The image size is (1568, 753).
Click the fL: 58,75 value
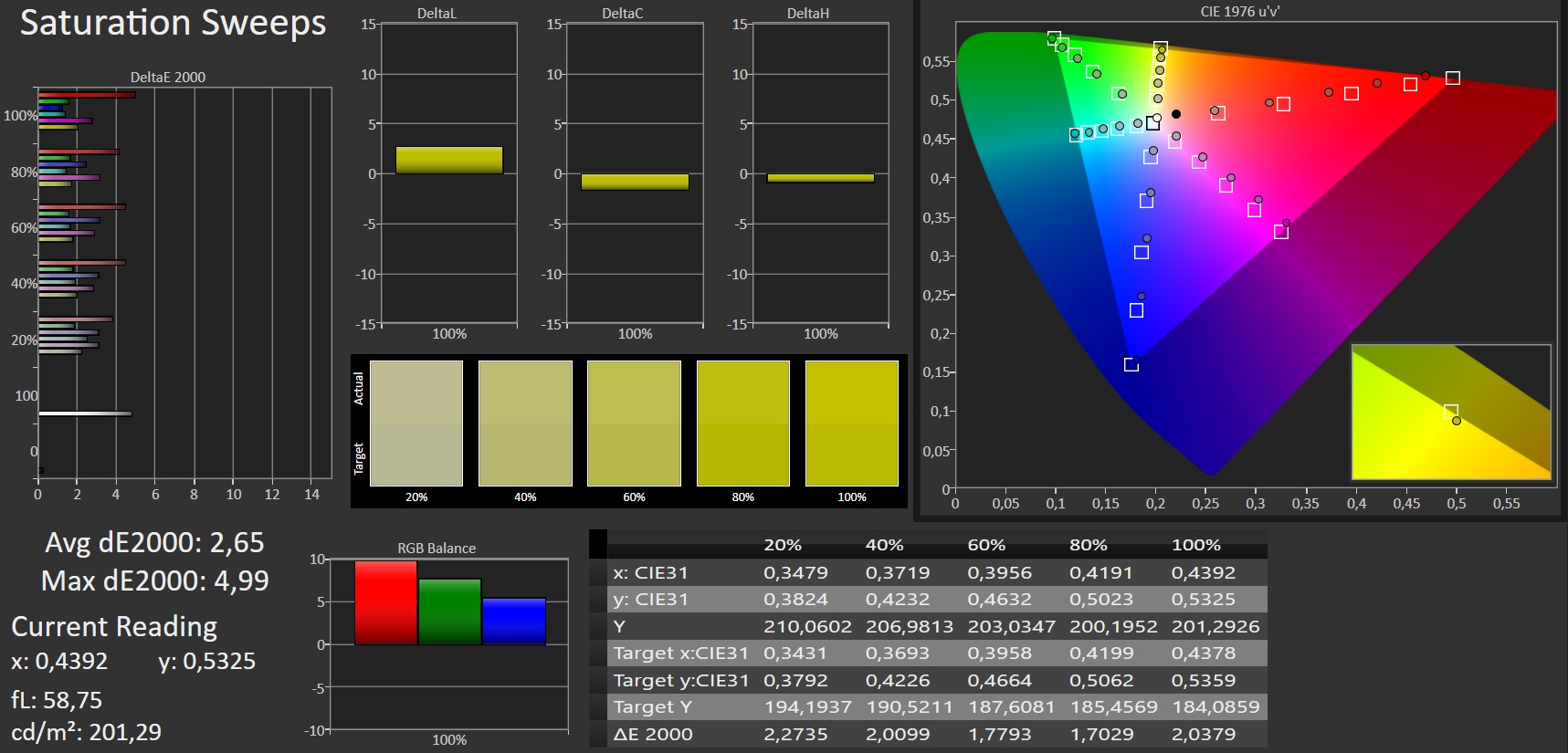[x=57, y=700]
